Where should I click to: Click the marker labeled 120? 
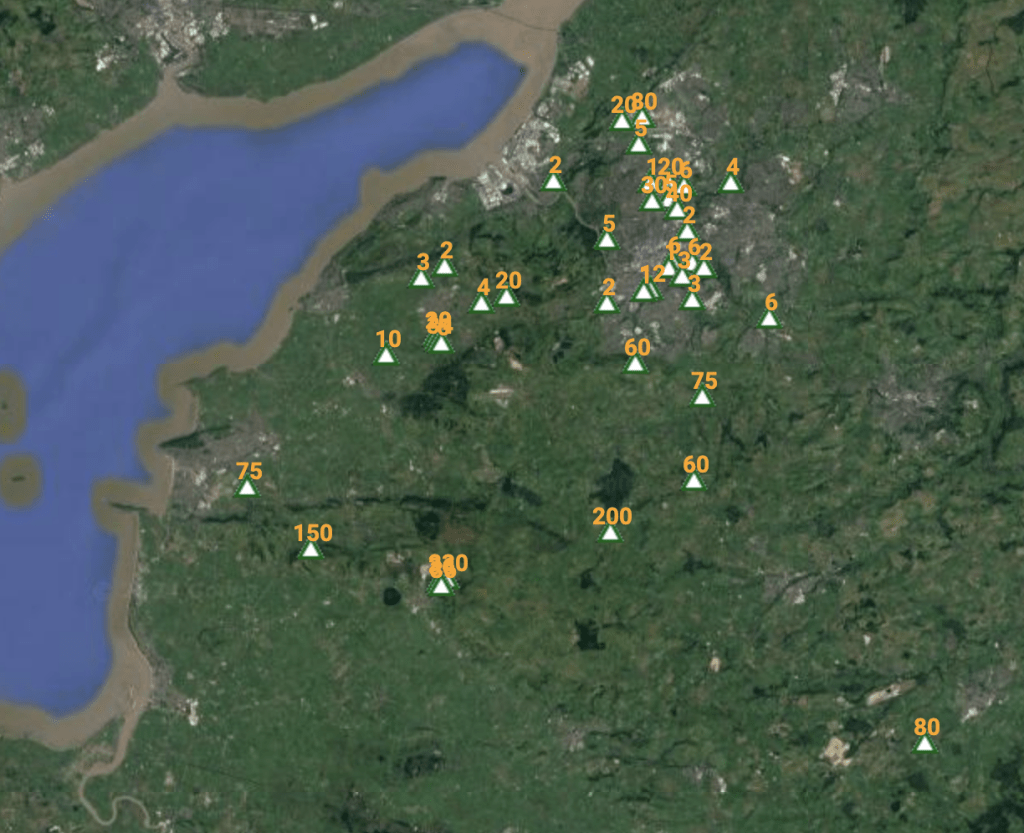(x=655, y=184)
